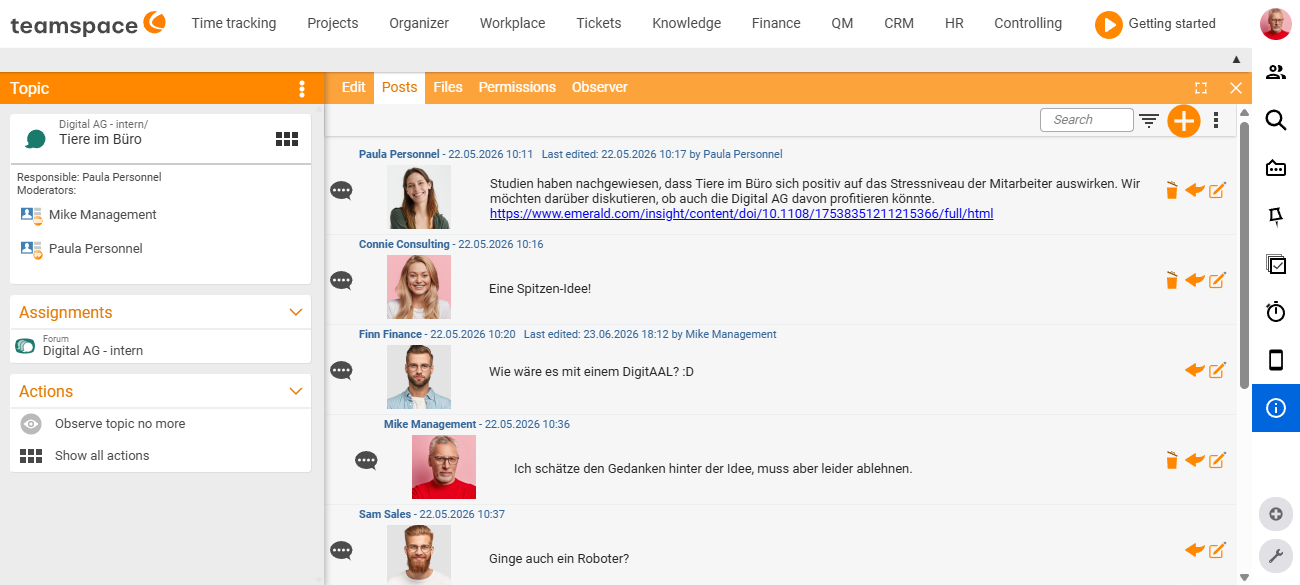Screen dimensions: 1300x585
Task: Open the CRM menu
Action: pyautogui.click(x=899, y=23)
